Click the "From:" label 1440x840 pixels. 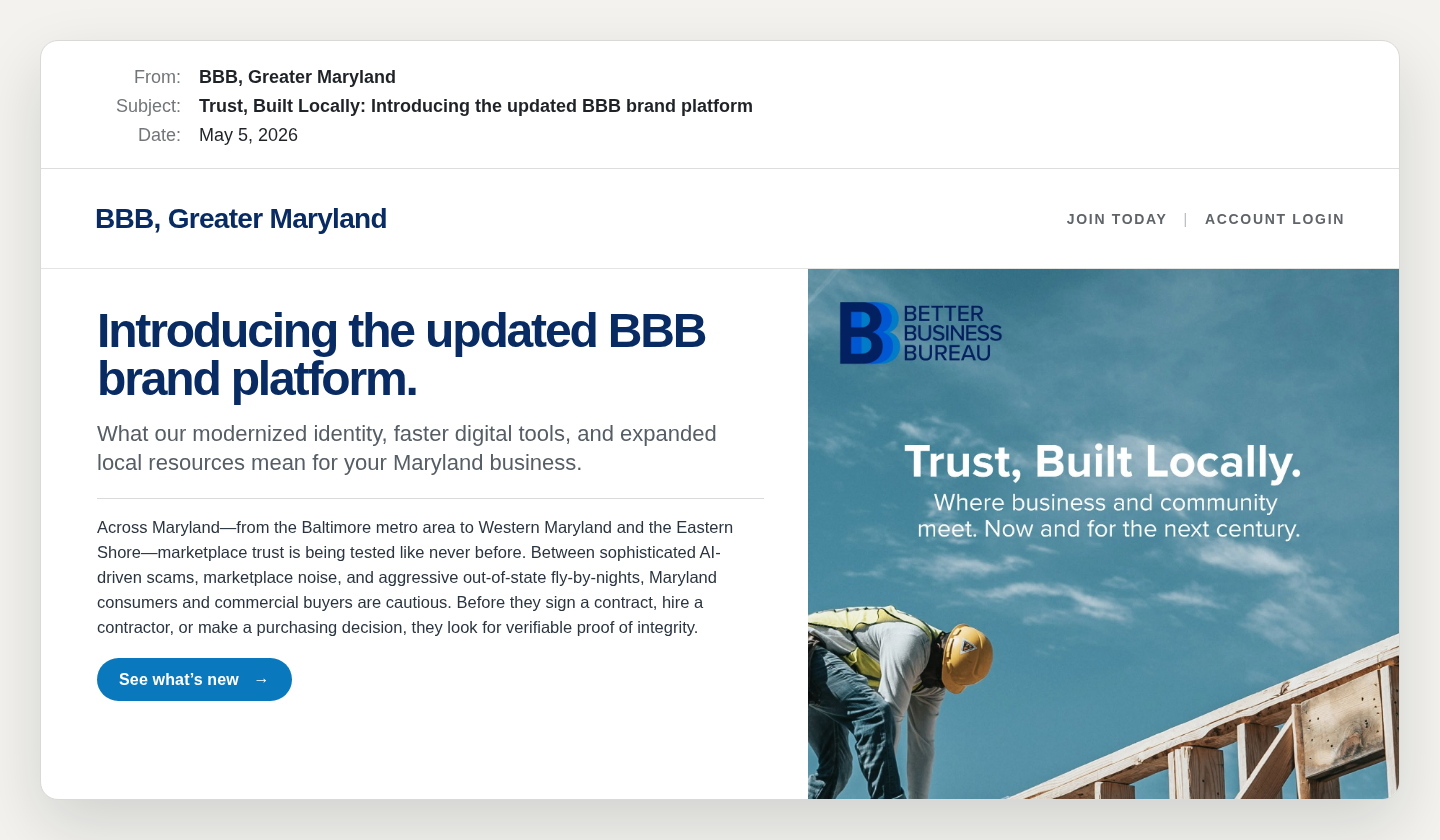[157, 77]
